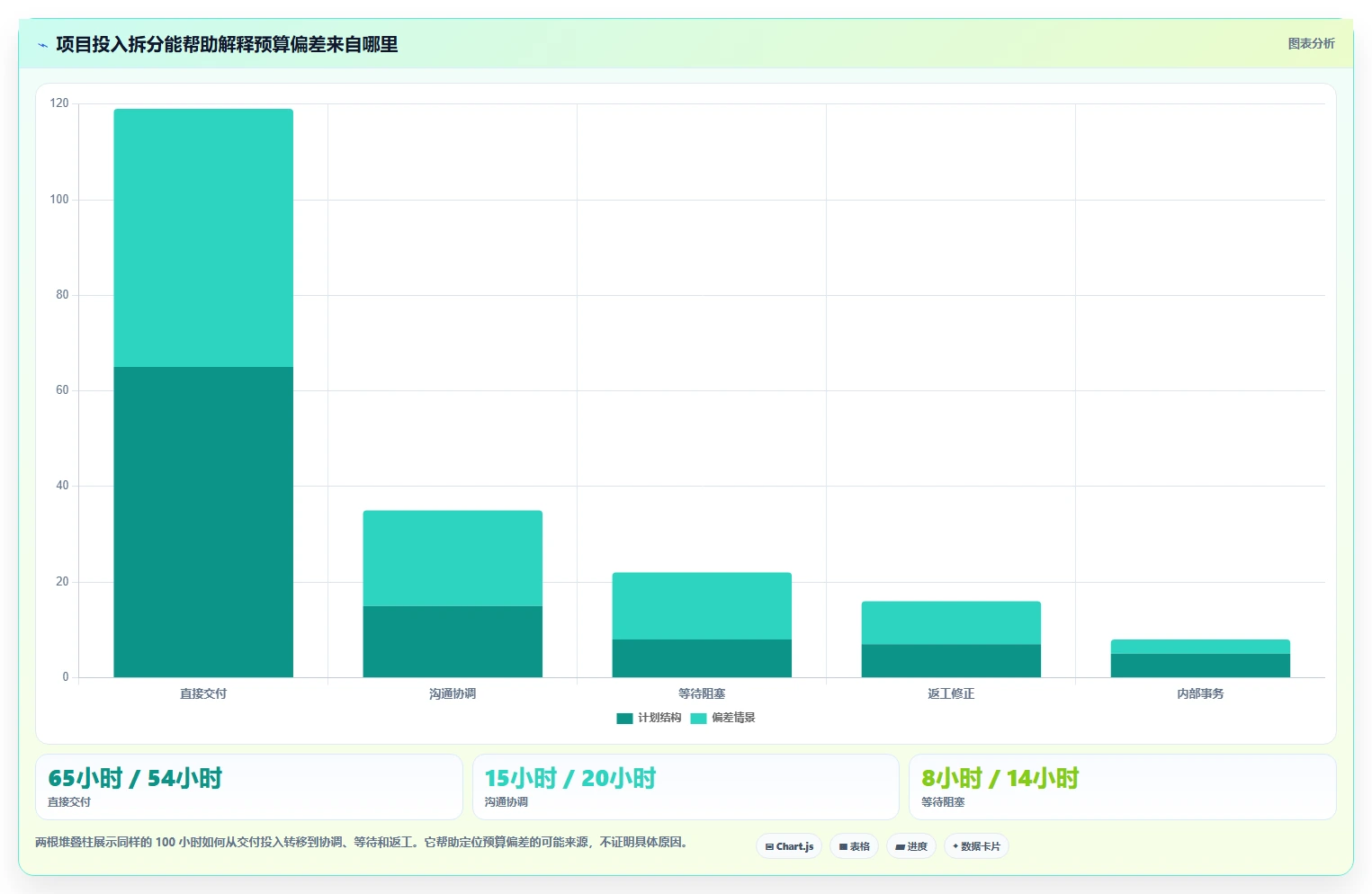Viewport: 1372px width, 894px height.
Task: Click the 20 y-axis value
Action: point(62,581)
